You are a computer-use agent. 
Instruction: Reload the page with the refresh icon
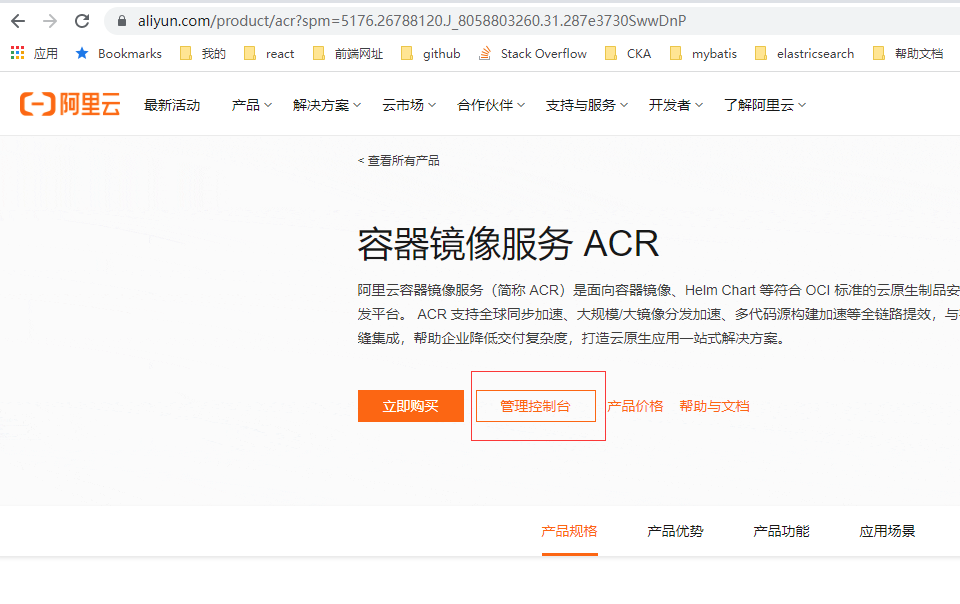[x=82, y=21]
